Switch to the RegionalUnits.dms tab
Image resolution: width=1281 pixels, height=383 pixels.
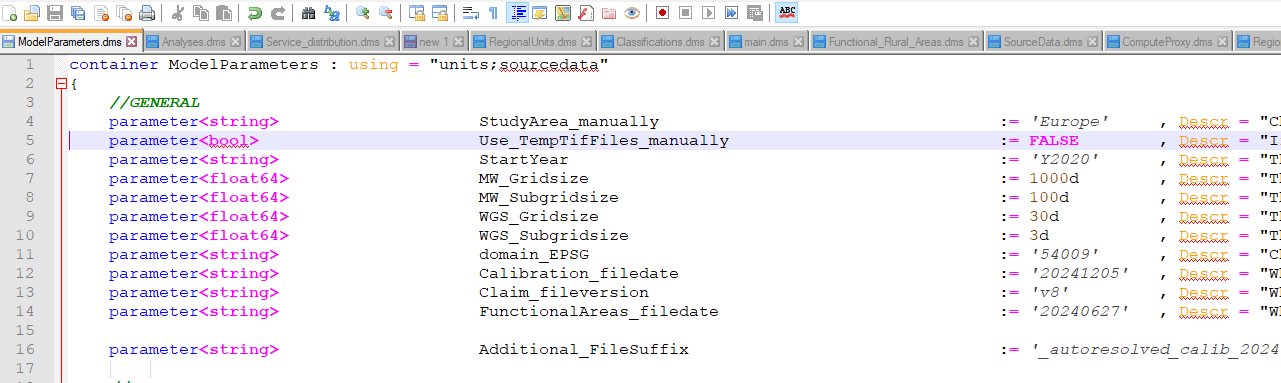532,42
